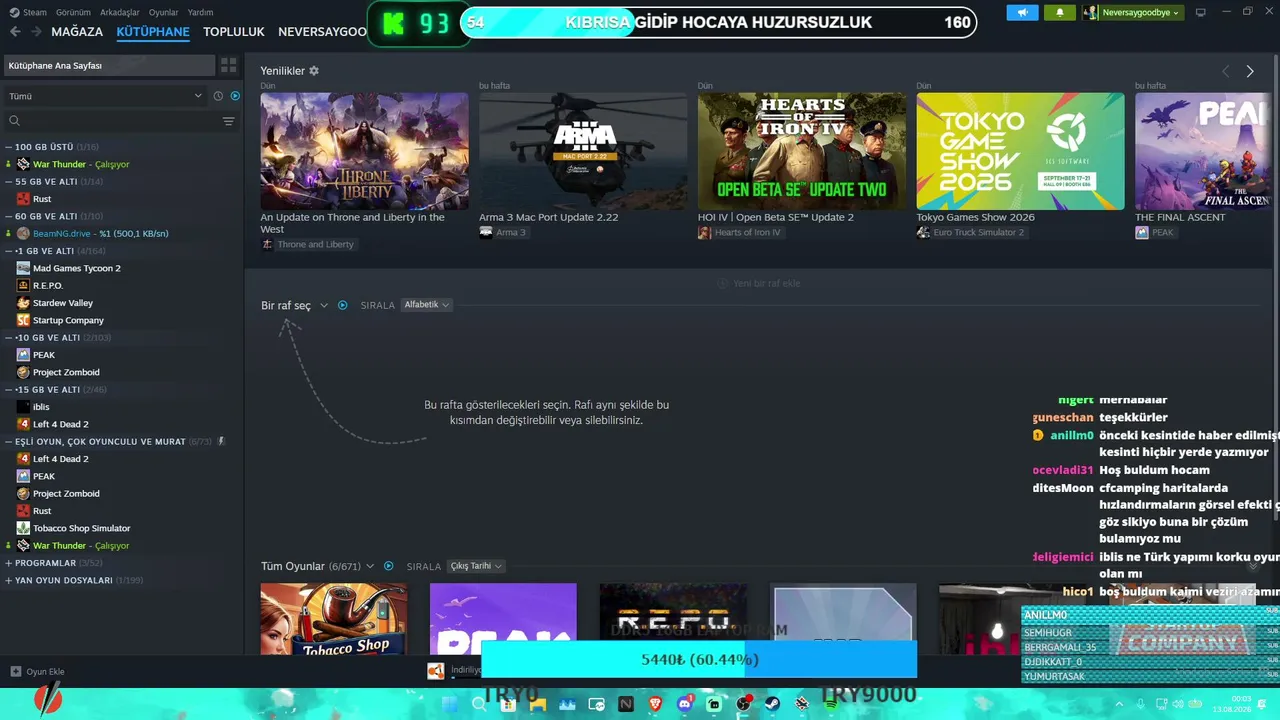Open the HOI IV Open Beta SE Update 2 link
The image size is (1280, 720).
pos(776,217)
